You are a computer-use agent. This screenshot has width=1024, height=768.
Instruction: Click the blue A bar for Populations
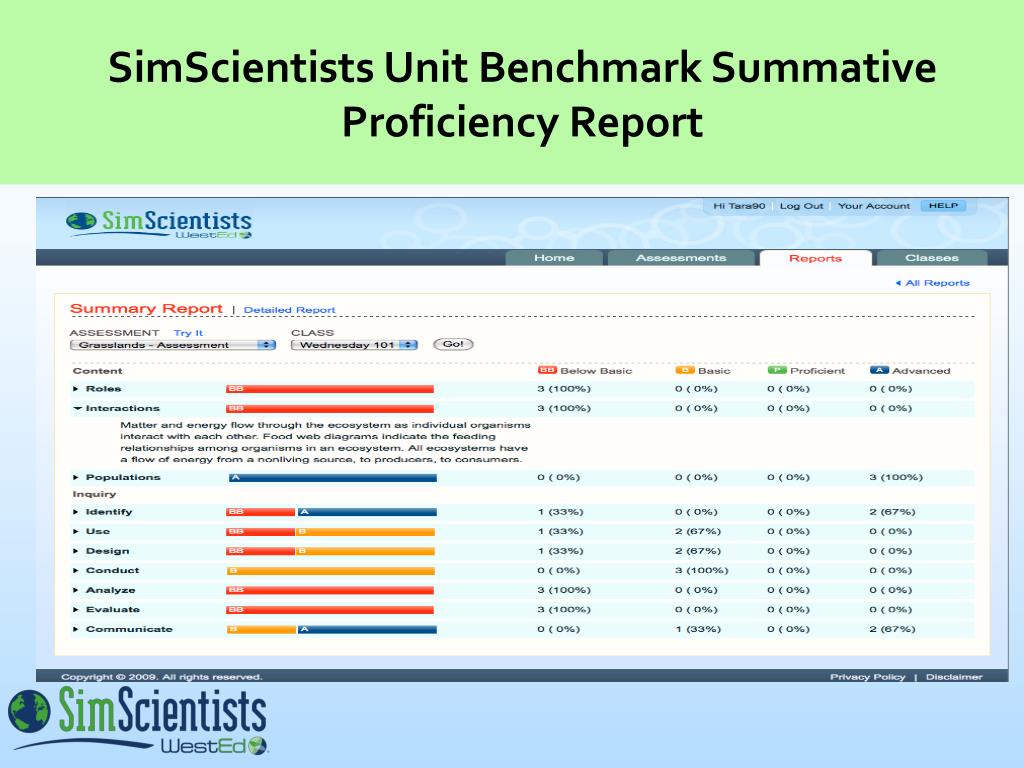pyautogui.click(x=332, y=477)
